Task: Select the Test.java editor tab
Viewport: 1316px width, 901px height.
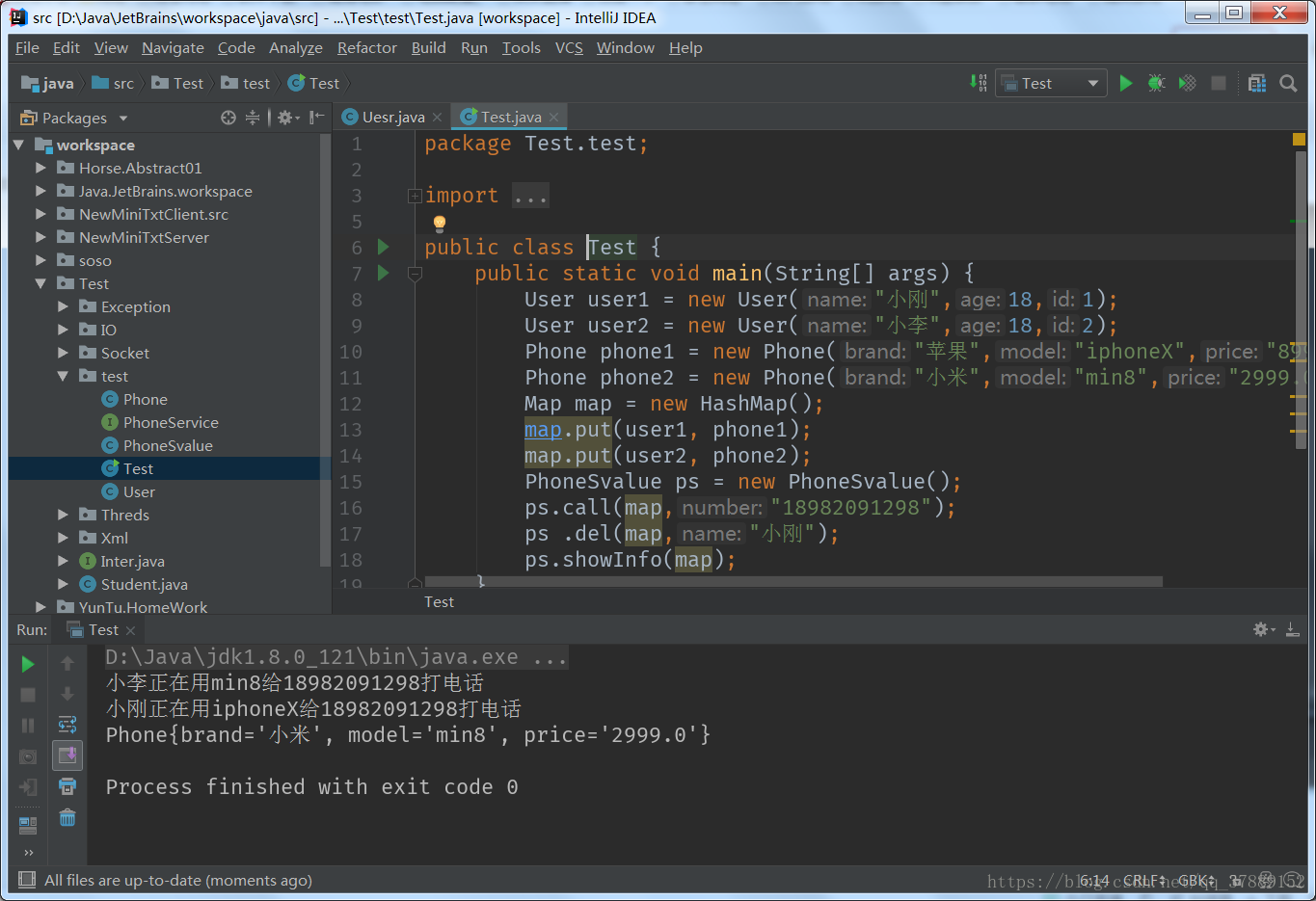Action: tap(511, 117)
